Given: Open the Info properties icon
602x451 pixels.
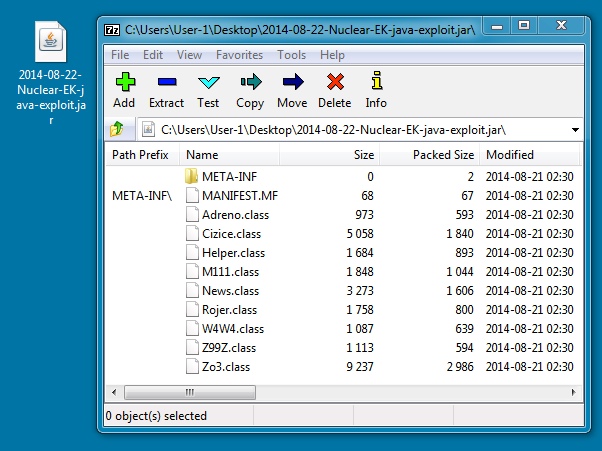Looking at the screenshot, I should pyautogui.click(x=376, y=89).
